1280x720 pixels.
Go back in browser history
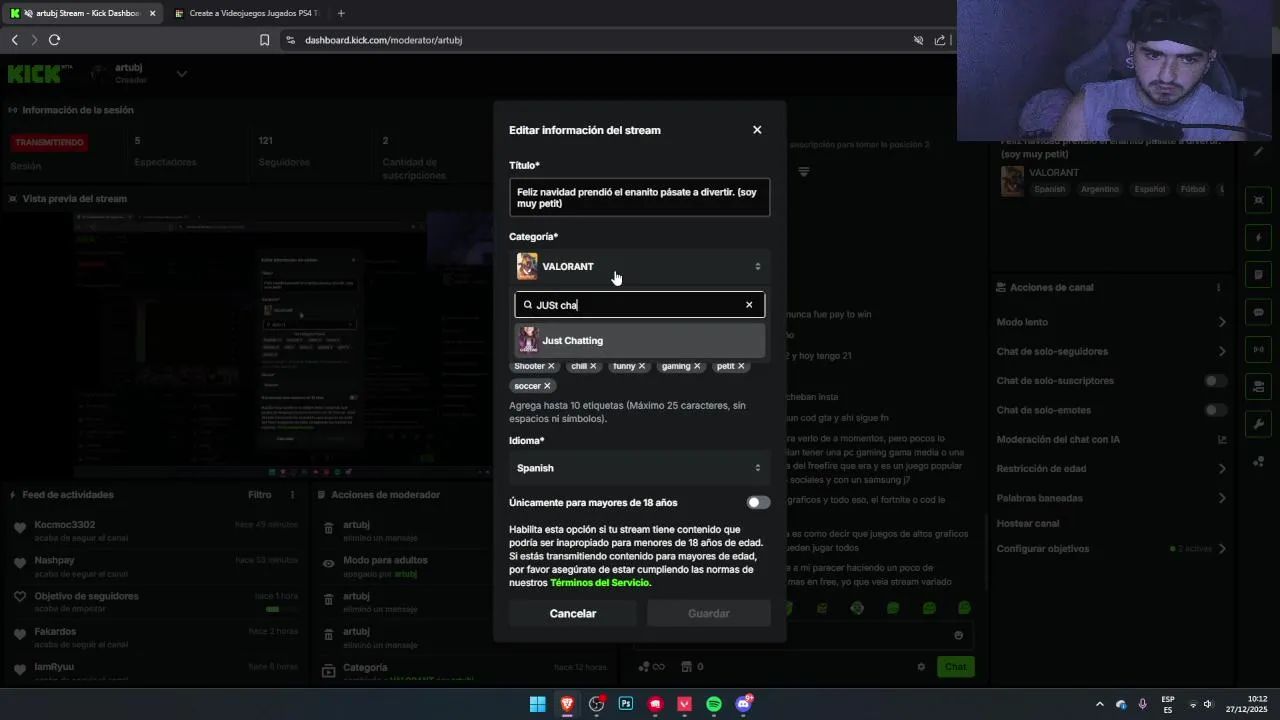tap(15, 40)
